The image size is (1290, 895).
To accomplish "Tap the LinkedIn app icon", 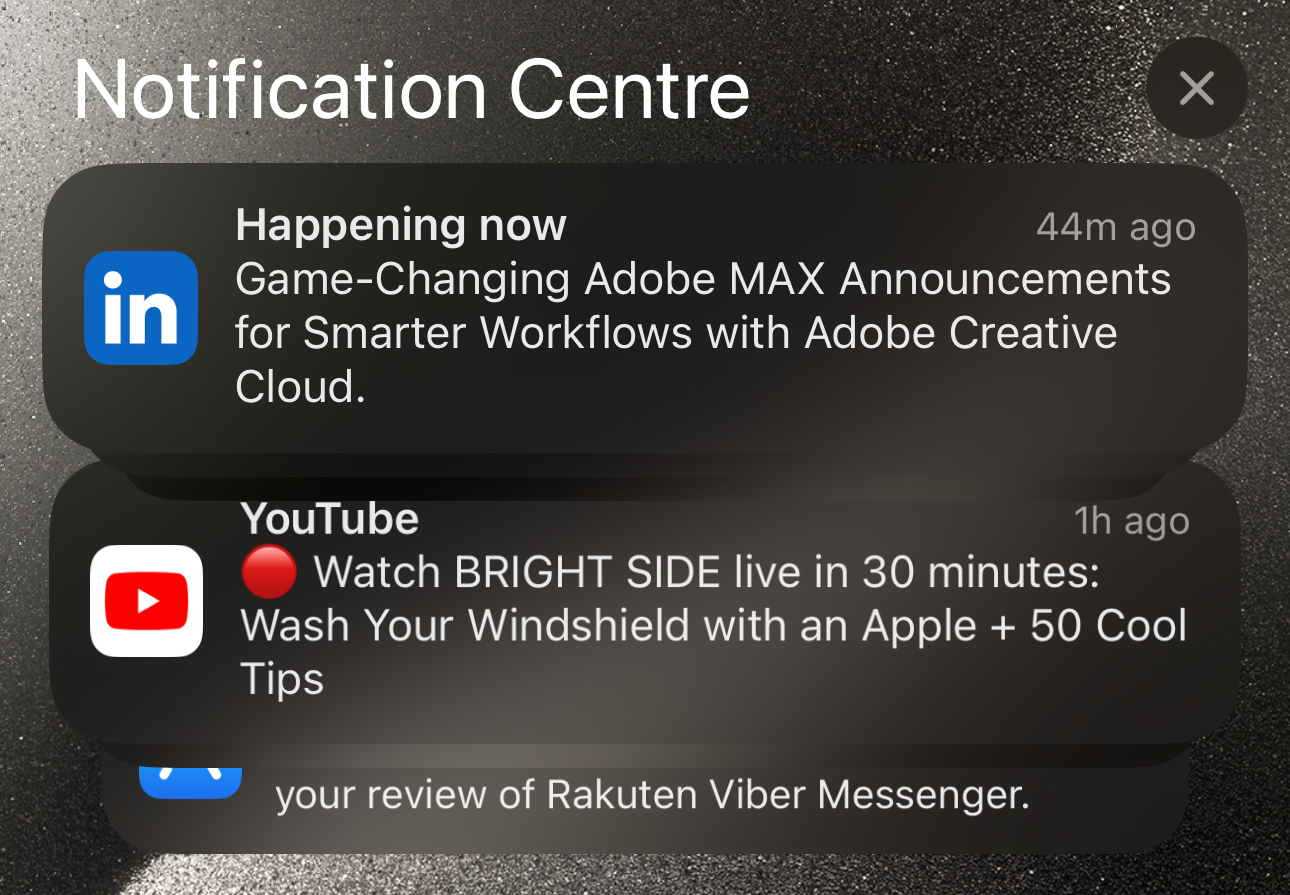I will pos(141,308).
